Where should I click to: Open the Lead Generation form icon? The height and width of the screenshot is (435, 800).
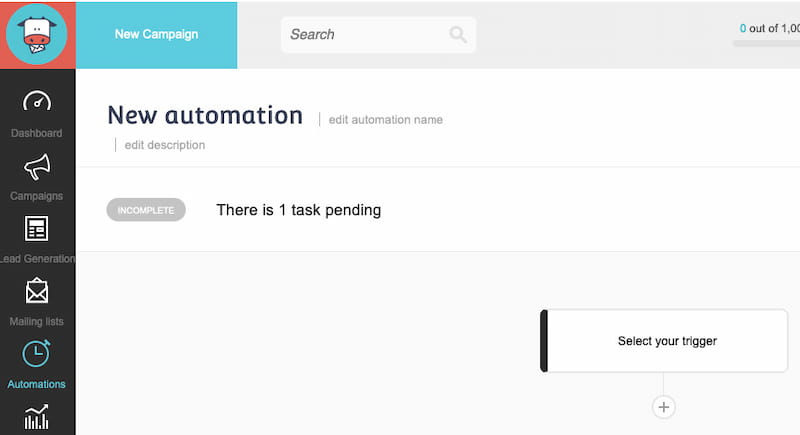pos(37,229)
